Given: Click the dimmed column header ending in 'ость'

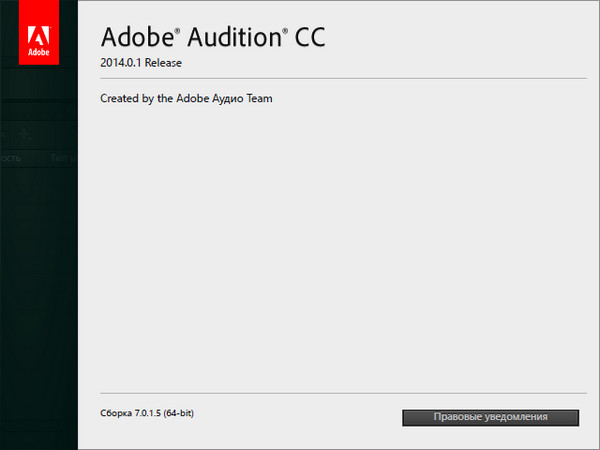Looking at the screenshot, I should click(x=10, y=158).
